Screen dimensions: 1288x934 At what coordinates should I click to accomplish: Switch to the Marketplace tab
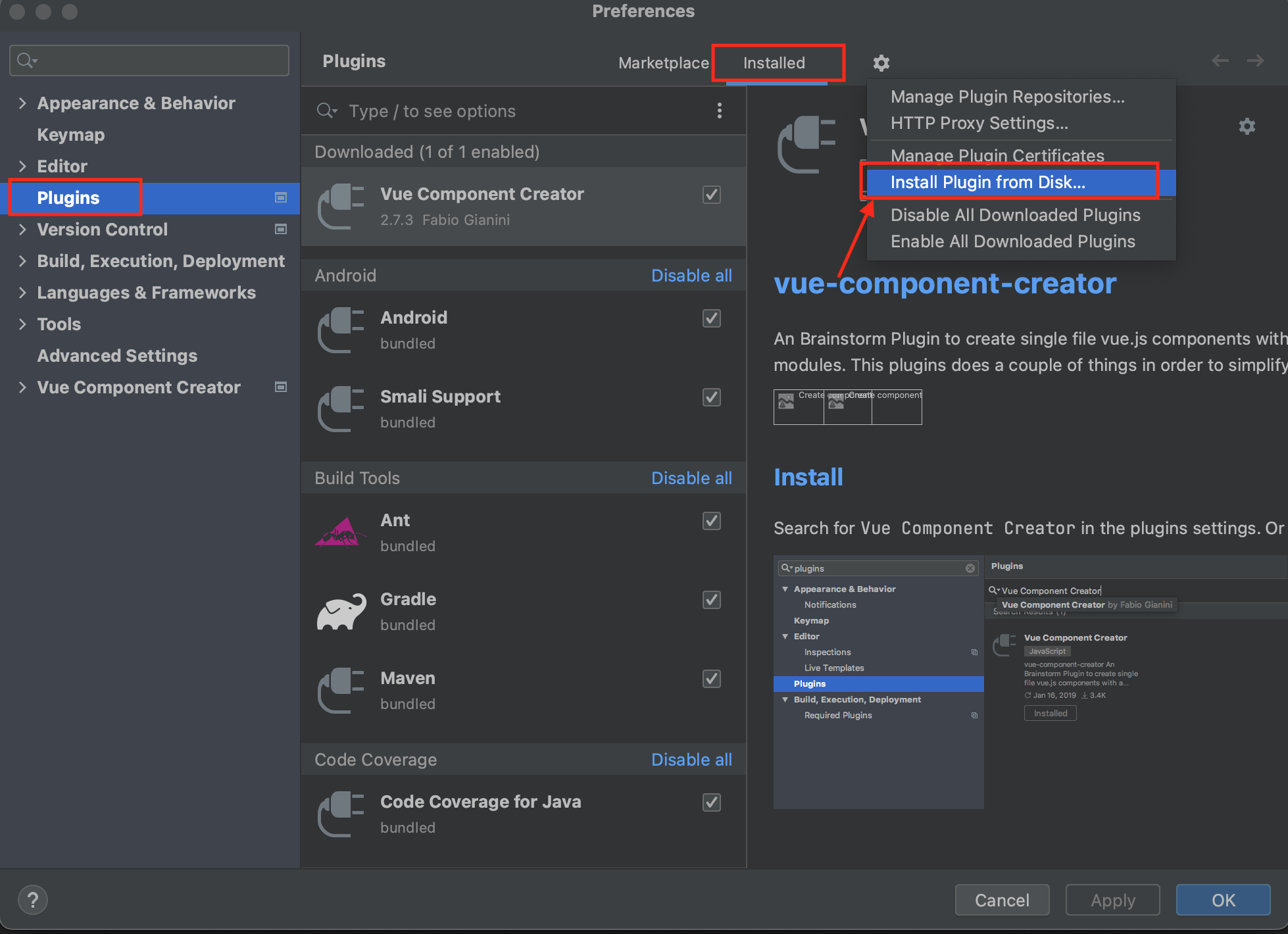point(663,62)
